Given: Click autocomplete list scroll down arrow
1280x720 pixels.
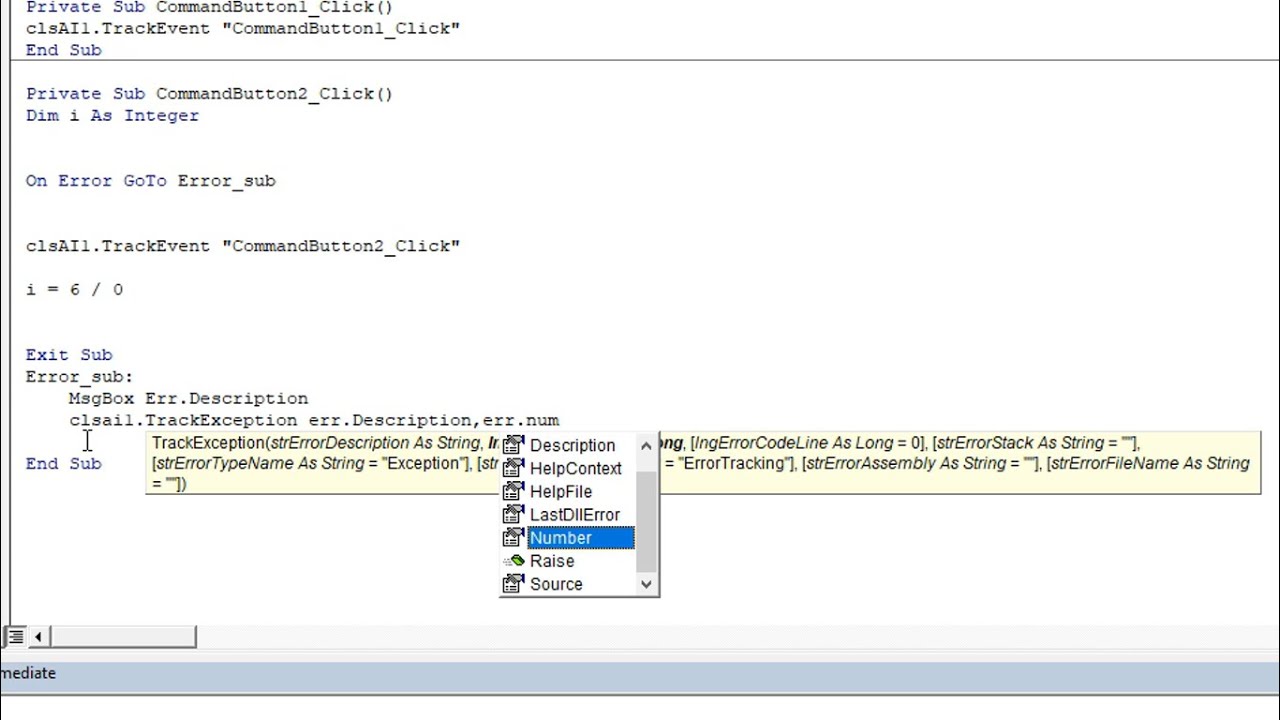Looking at the screenshot, I should [x=646, y=584].
